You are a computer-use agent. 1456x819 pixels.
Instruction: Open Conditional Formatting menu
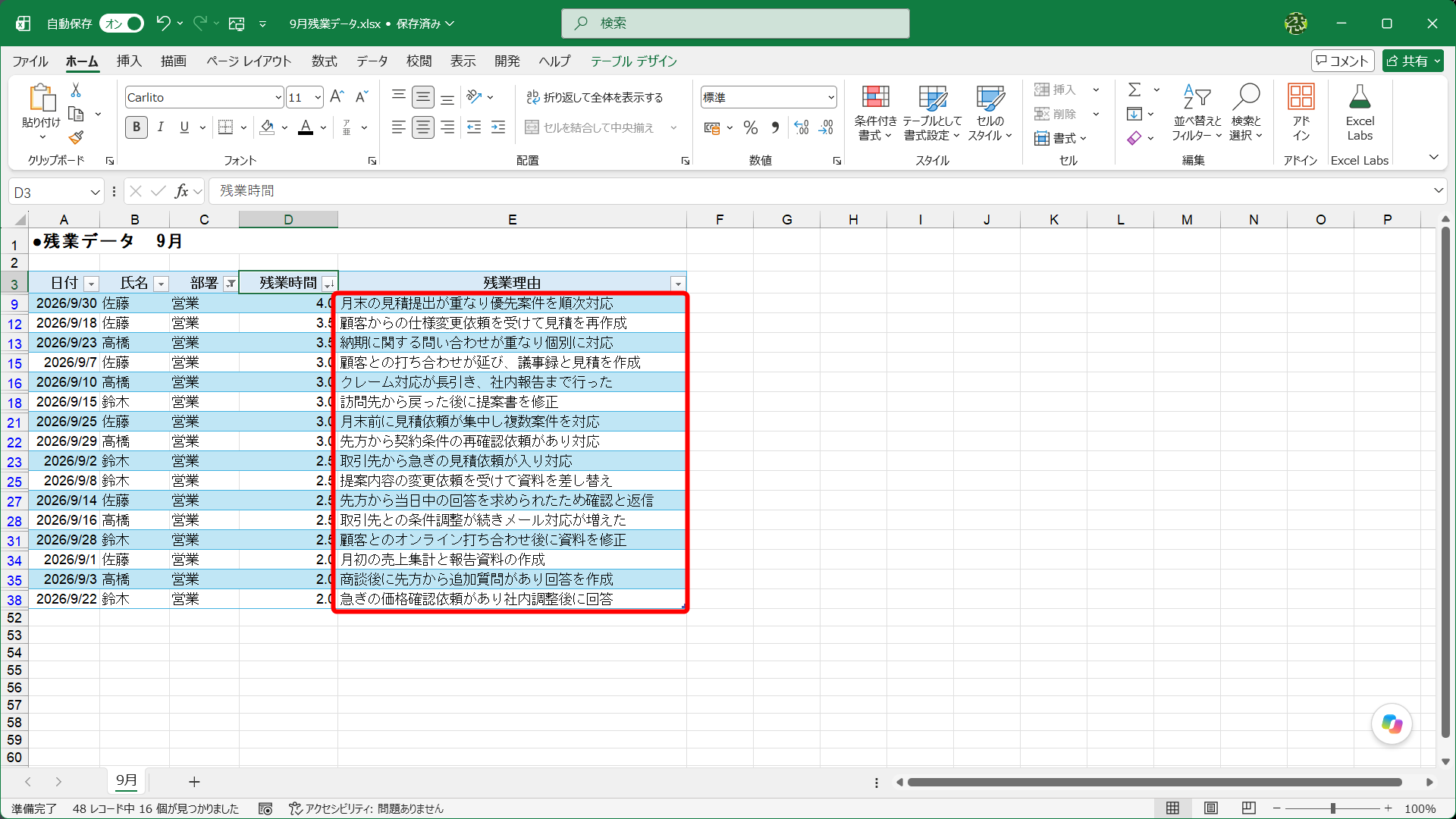coord(875,113)
